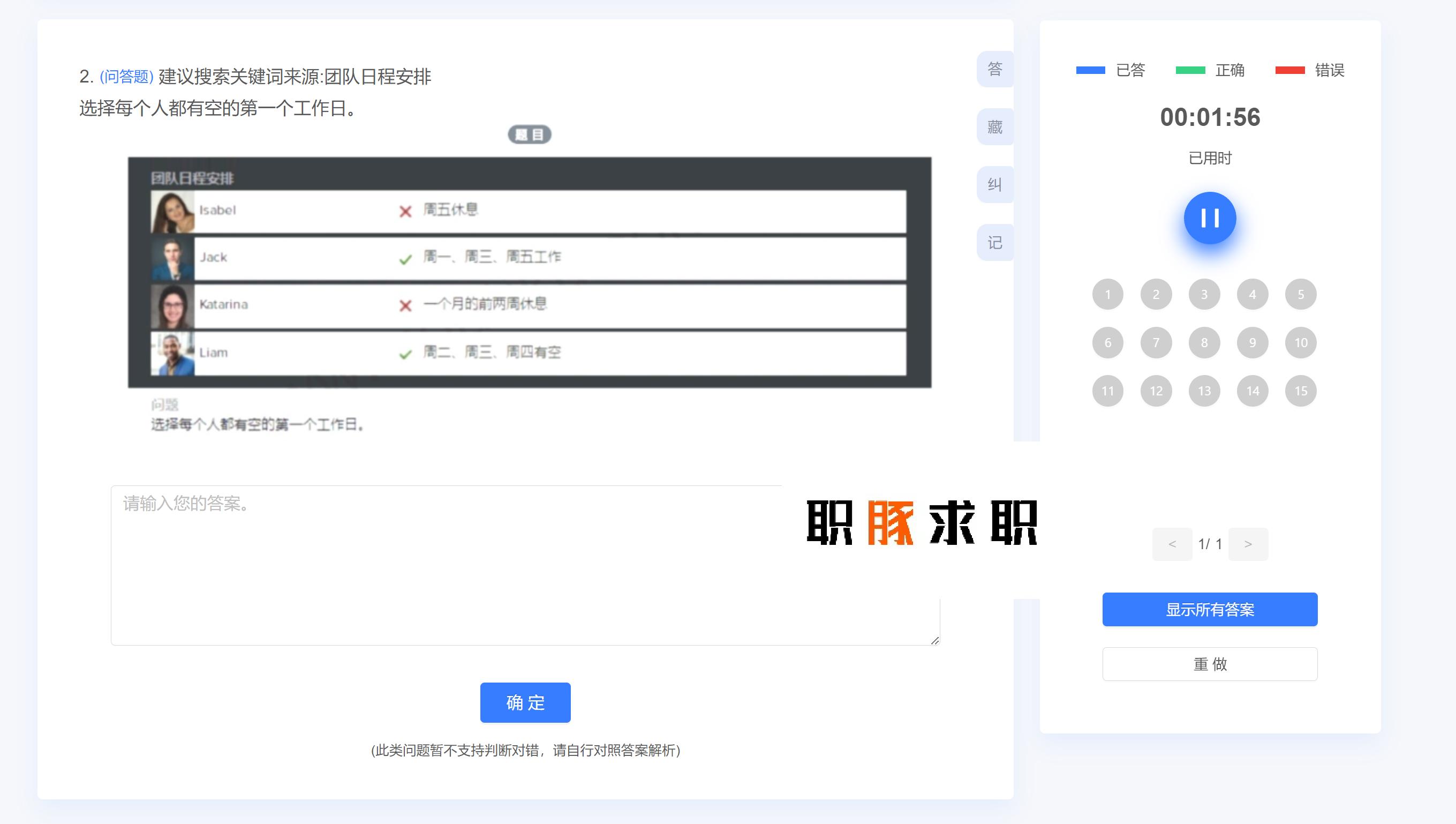Click the team schedule question image
Image resolution: width=1456 pixels, height=824 pixels.
tap(529, 272)
